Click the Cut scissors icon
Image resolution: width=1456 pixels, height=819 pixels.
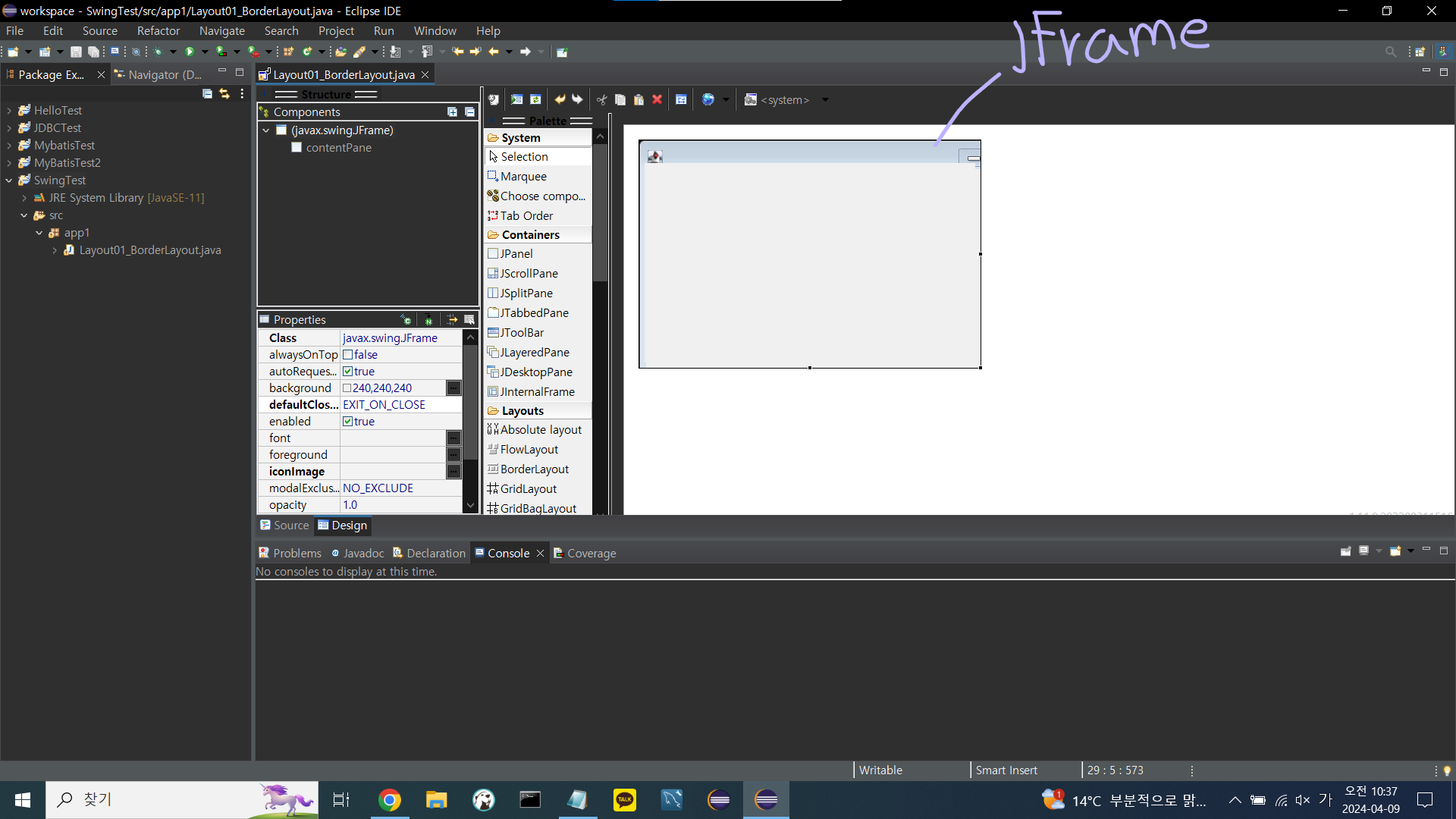(602, 100)
